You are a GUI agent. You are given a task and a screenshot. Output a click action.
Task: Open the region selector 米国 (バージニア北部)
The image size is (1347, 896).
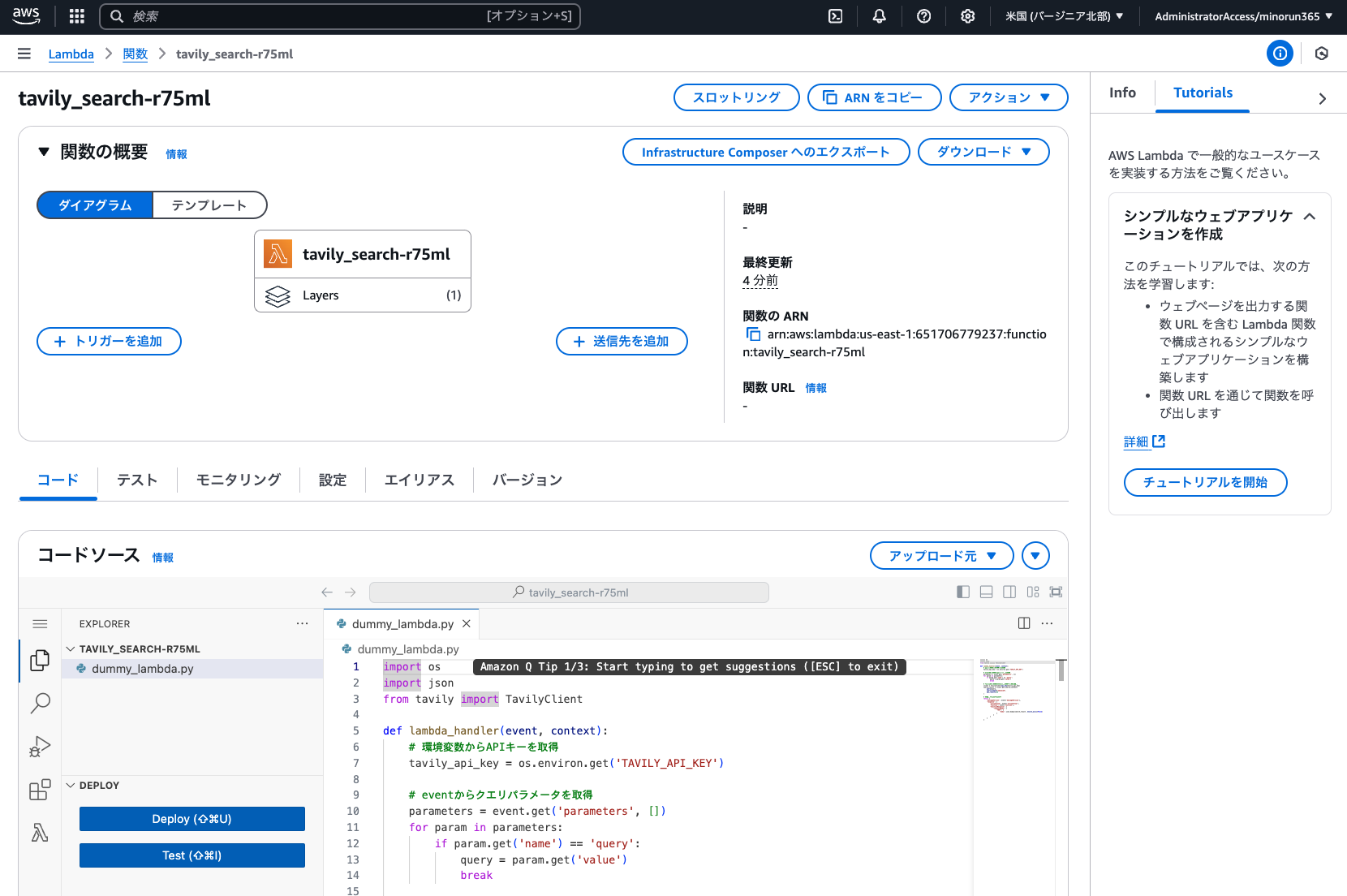pyautogui.click(x=1065, y=16)
